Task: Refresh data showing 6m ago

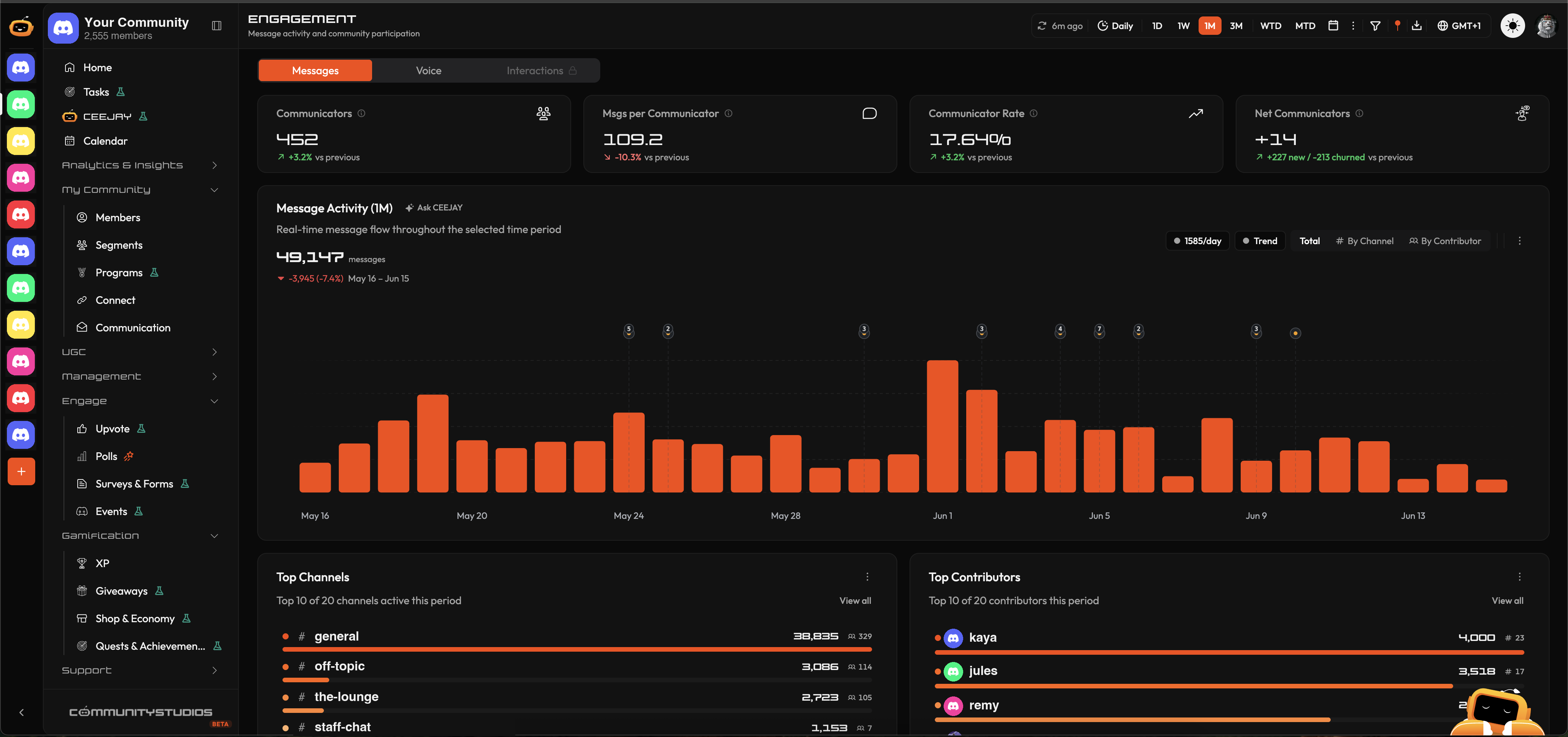Action: click(1060, 26)
